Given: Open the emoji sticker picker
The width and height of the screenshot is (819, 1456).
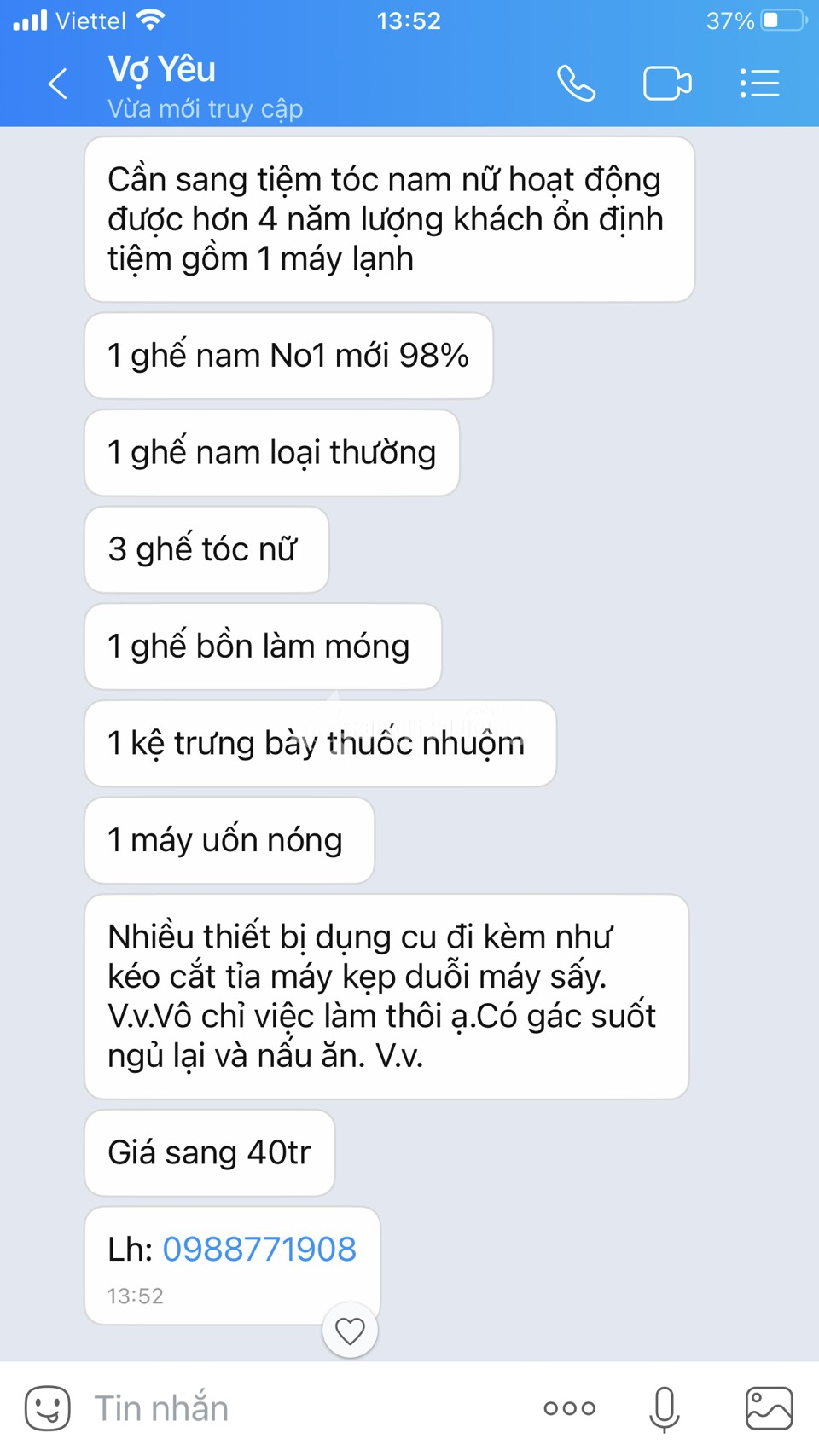Looking at the screenshot, I should click(48, 1408).
